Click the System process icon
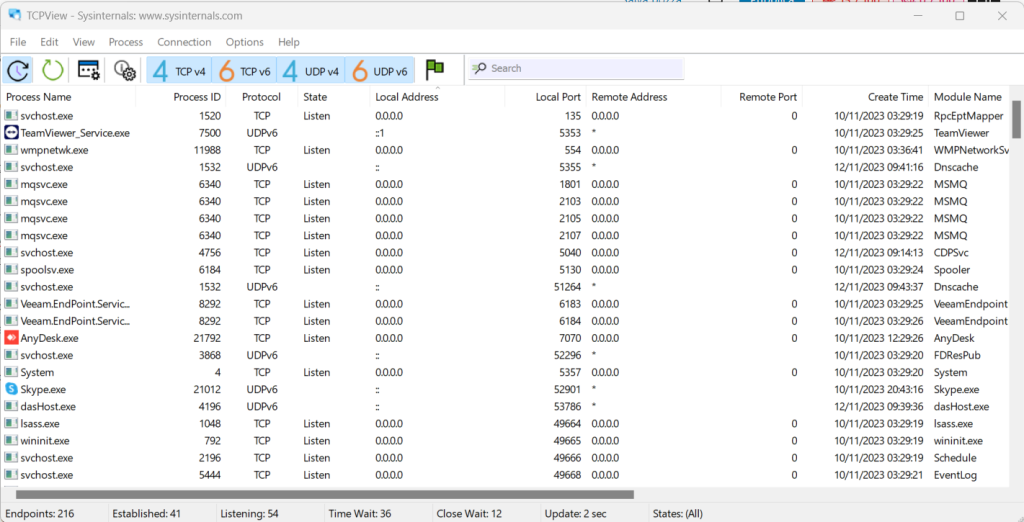Viewport: 1024px width, 522px height. 11,372
